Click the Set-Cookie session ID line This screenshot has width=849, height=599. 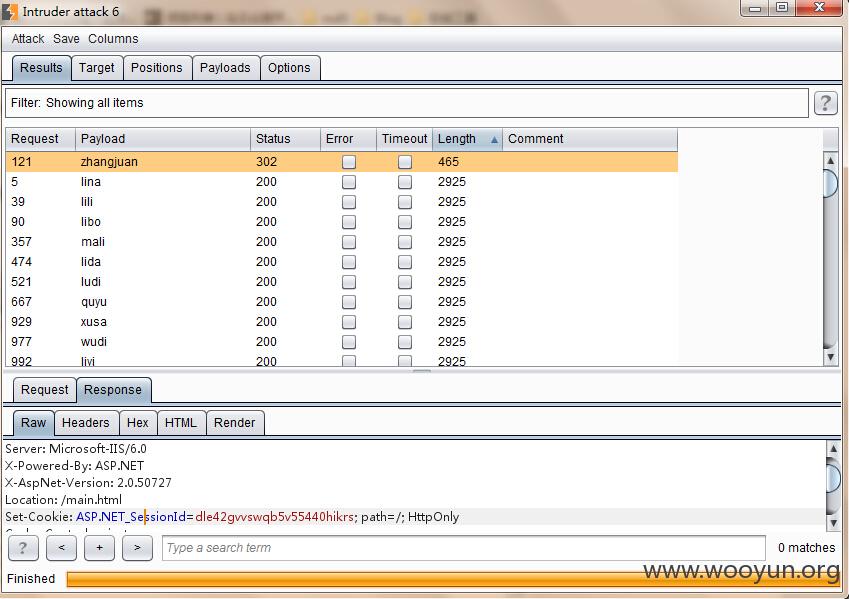tap(232, 517)
